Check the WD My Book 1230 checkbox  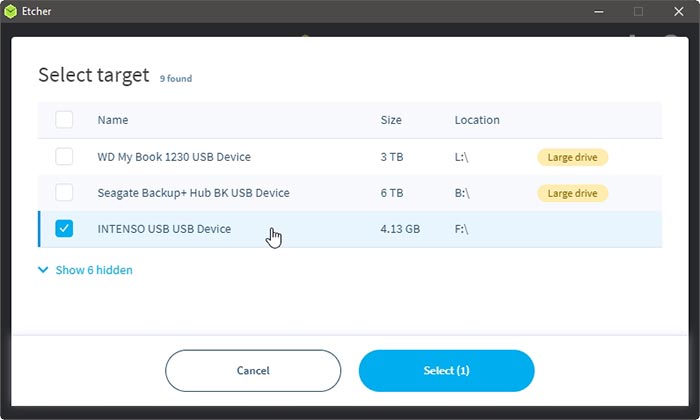pyautogui.click(x=64, y=157)
